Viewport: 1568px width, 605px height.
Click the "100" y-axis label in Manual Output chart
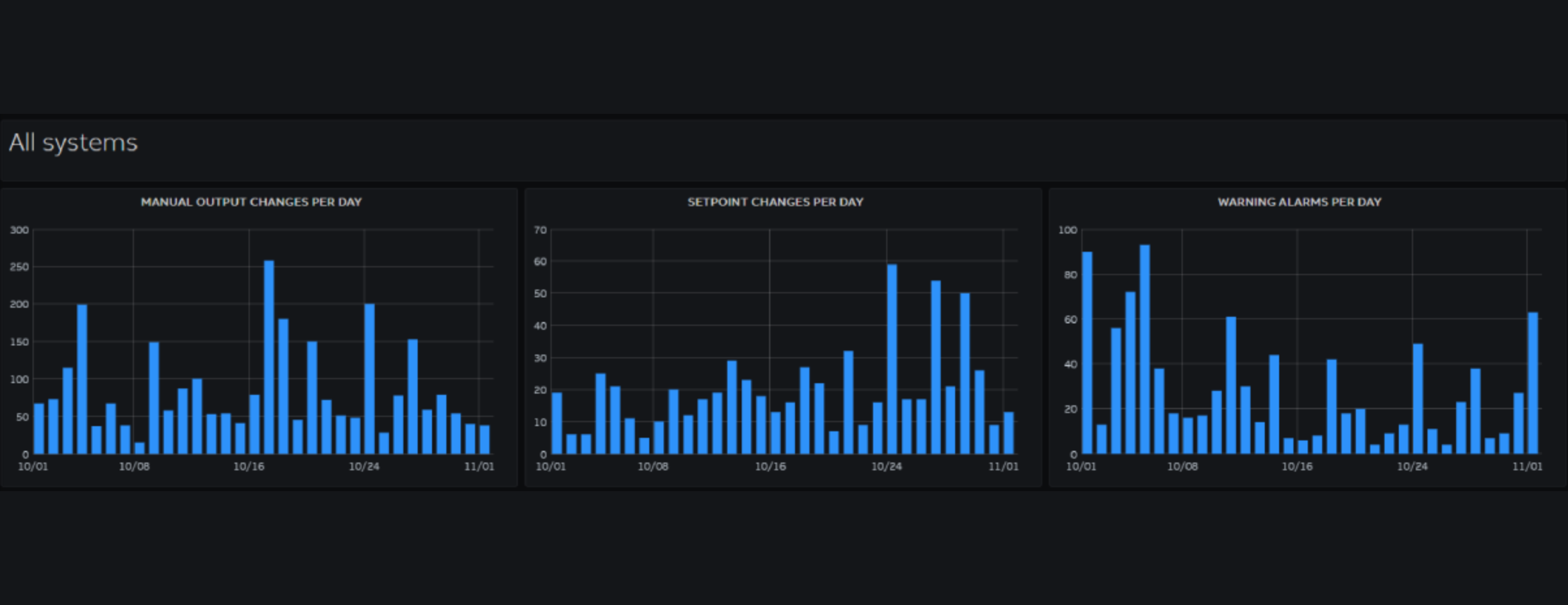pyautogui.click(x=20, y=379)
